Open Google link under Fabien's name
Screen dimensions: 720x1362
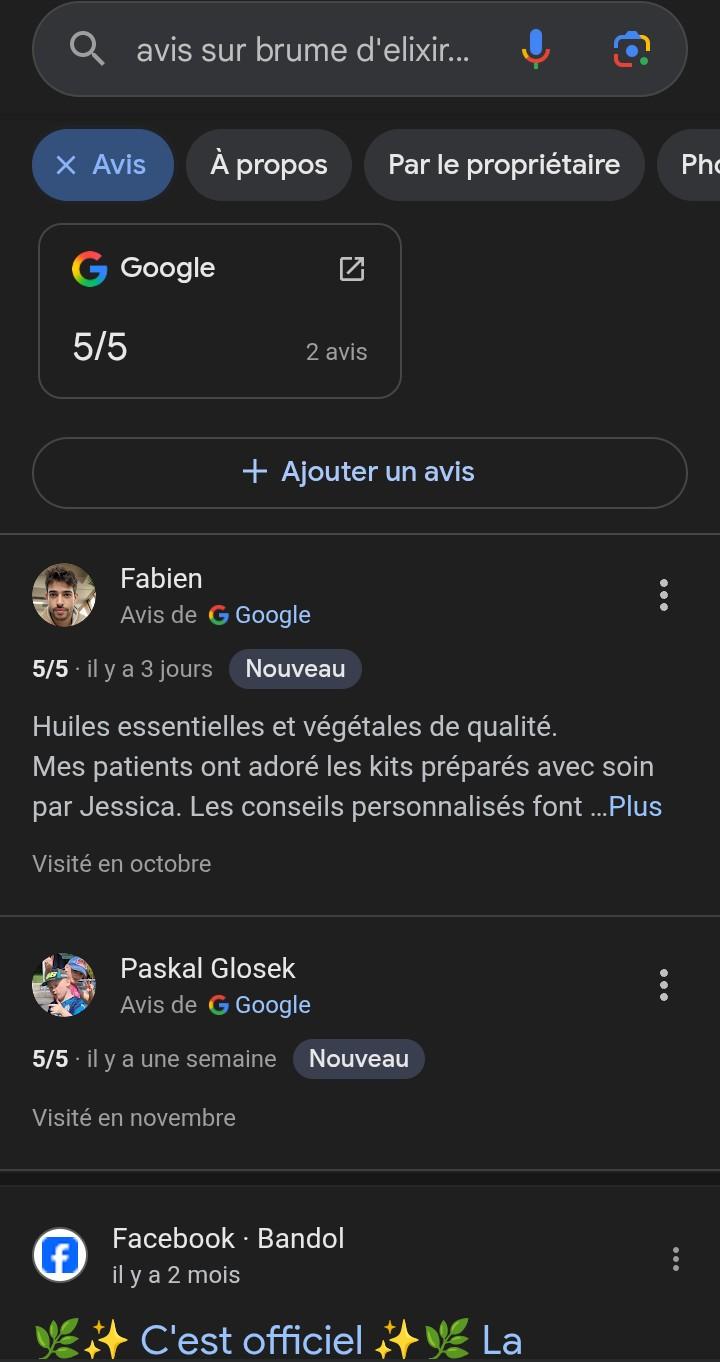[271, 615]
